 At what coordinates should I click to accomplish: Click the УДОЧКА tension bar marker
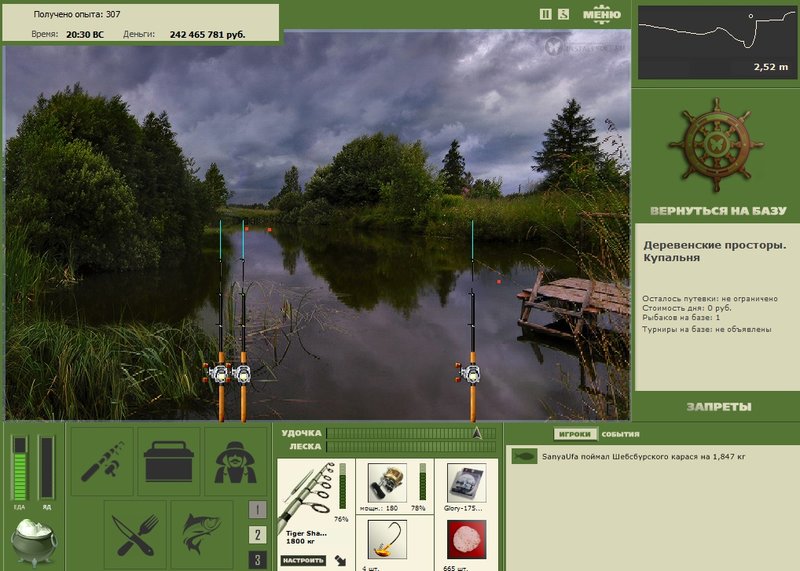tap(477, 433)
